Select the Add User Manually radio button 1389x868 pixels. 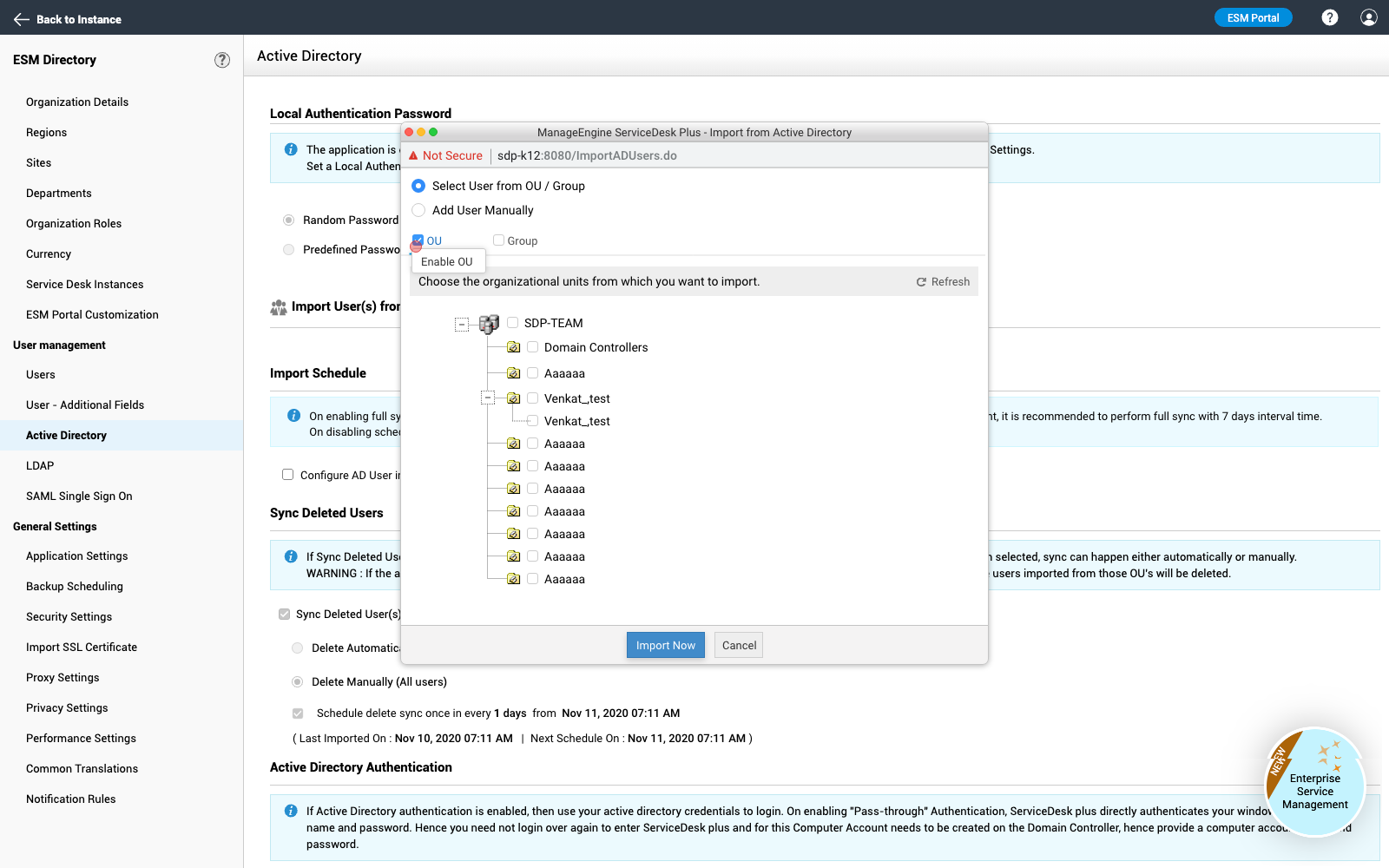click(418, 210)
